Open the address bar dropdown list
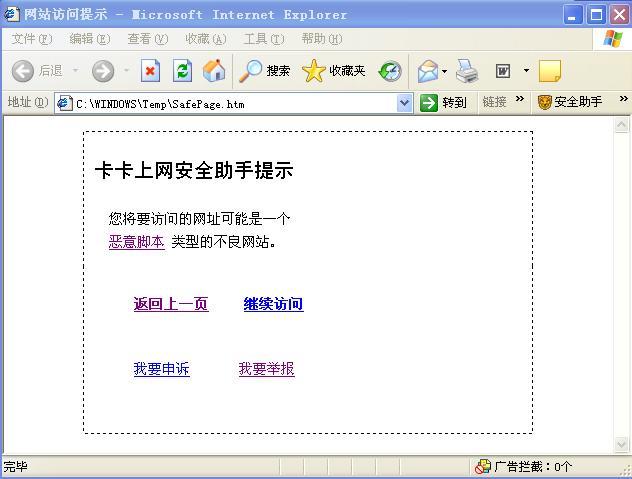 point(404,103)
